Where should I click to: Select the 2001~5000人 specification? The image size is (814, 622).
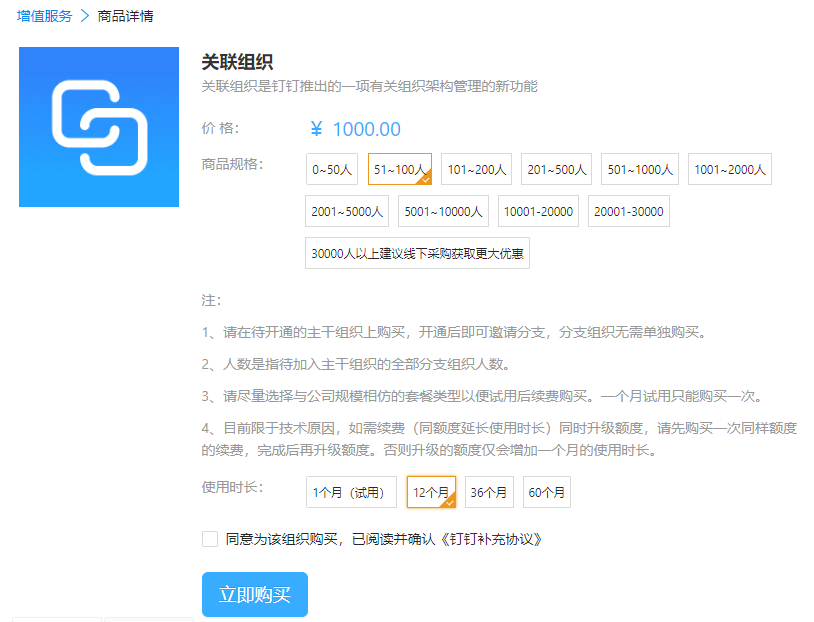[347, 211]
